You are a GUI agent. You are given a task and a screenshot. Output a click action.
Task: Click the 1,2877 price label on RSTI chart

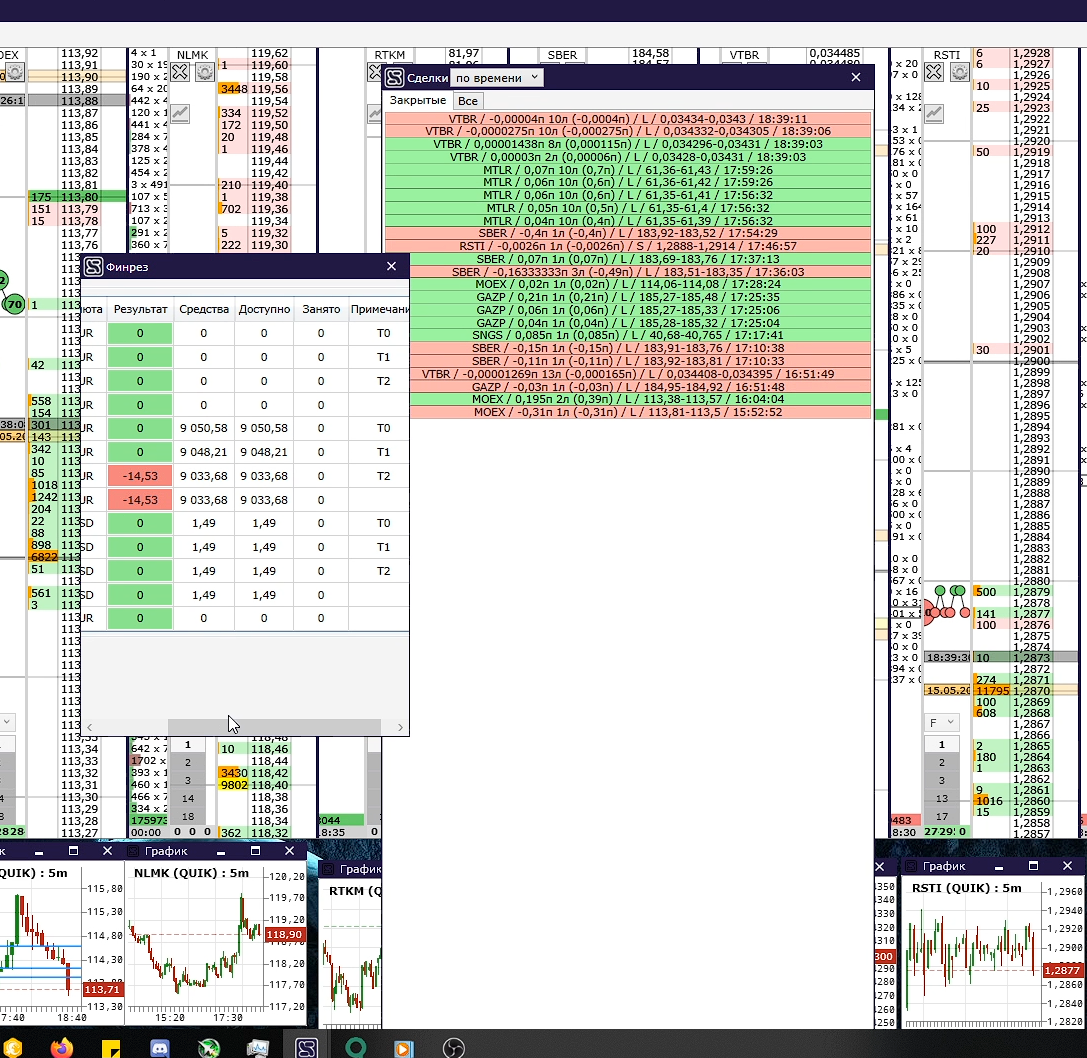coord(1062,970)
